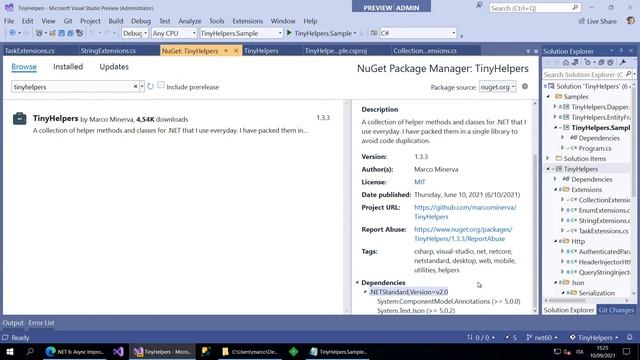Open the feedback icon beside the search box
This screenshot has width=640, height=360.
point(479,5)
